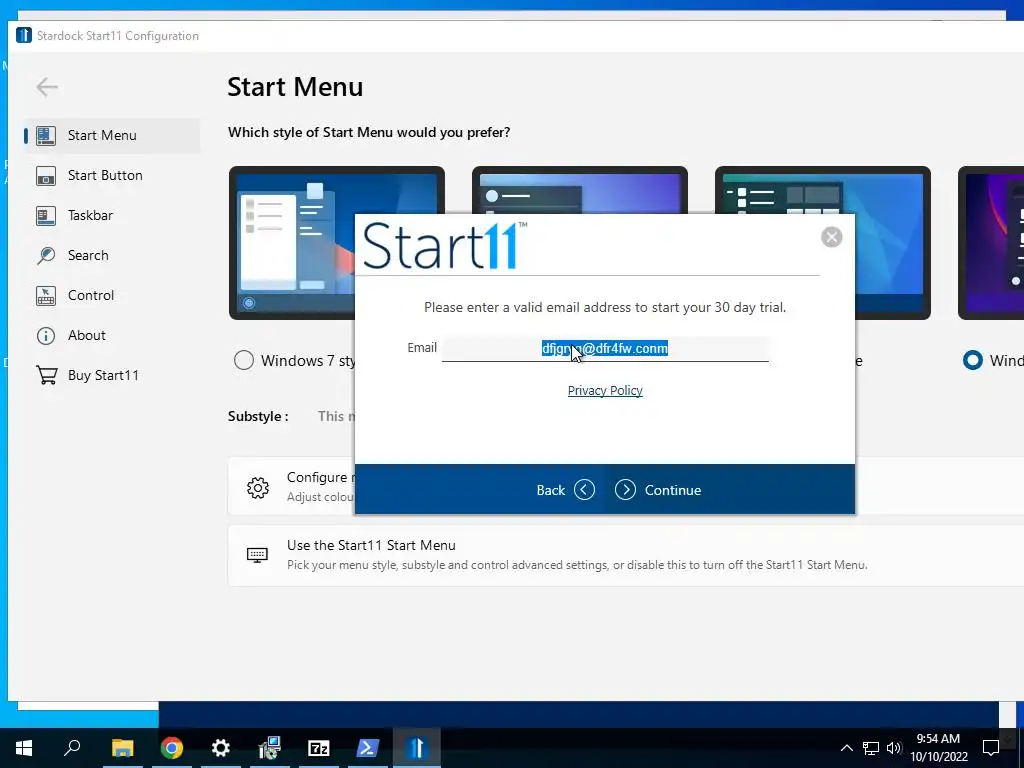Open File Explorer from the taskbar
The height and width of the screenshot is (768, 1024).
[x=122, y=748]
